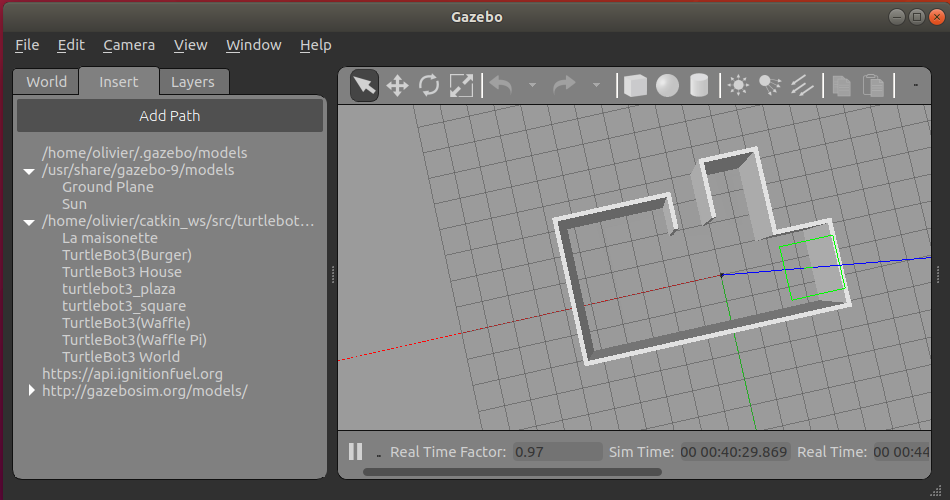Open the Help menu

click(x=316, y=45)
